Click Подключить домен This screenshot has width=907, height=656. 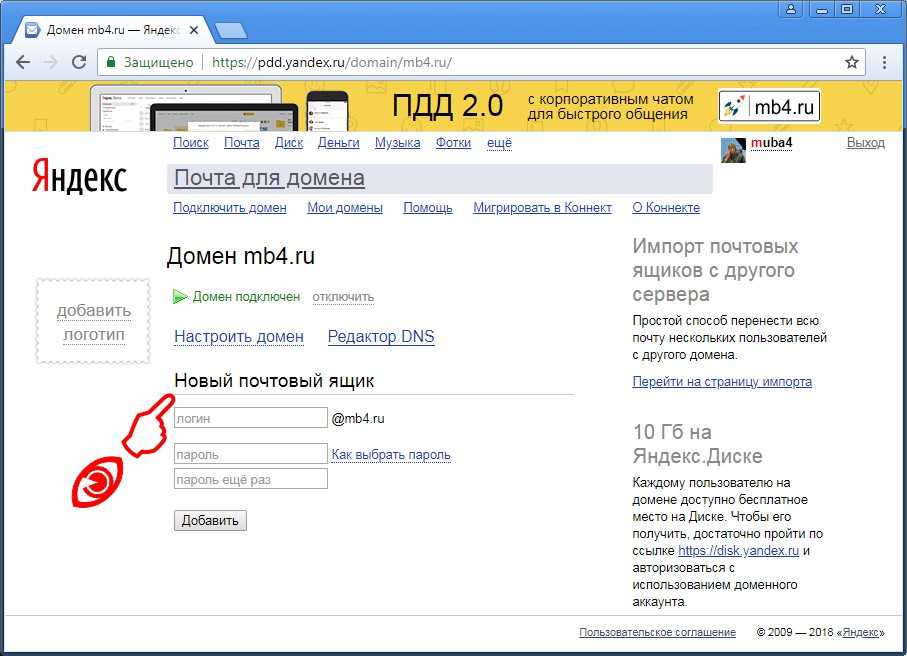click(230, 208)
